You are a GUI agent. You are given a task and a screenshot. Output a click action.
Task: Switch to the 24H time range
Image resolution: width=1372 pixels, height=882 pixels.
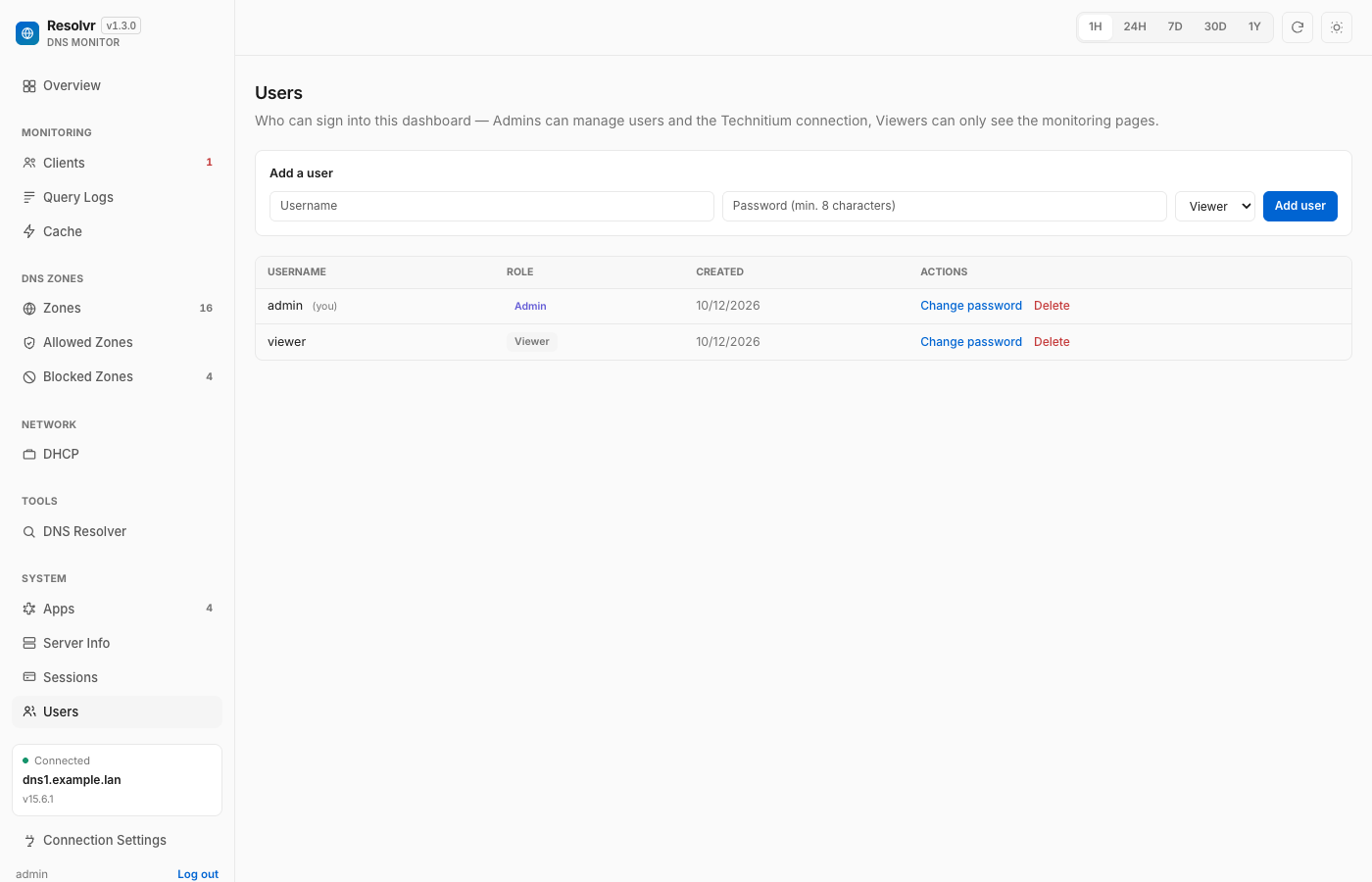click(1135, 27)
